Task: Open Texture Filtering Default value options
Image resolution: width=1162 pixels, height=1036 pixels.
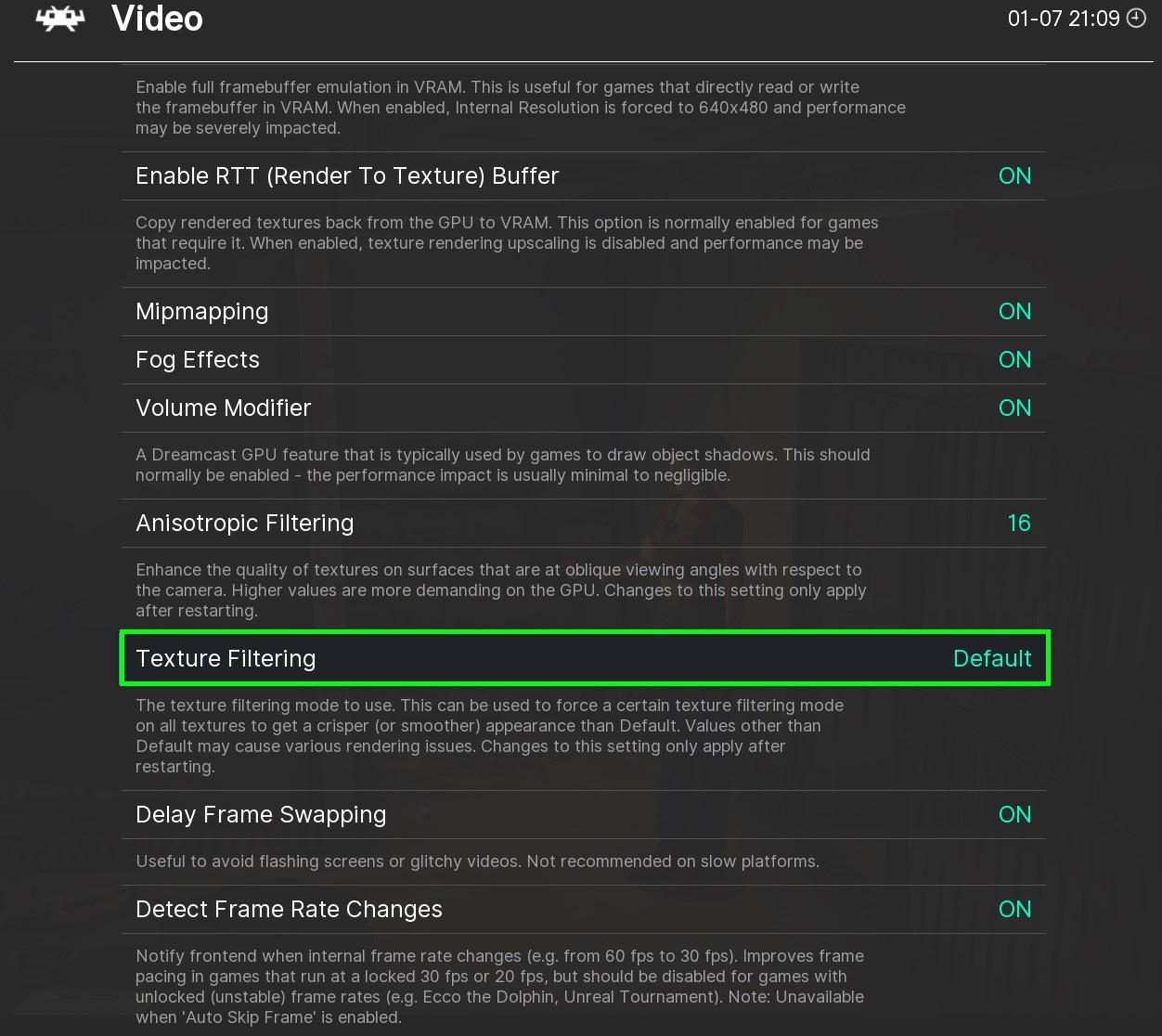Action: tap(992, 659)
